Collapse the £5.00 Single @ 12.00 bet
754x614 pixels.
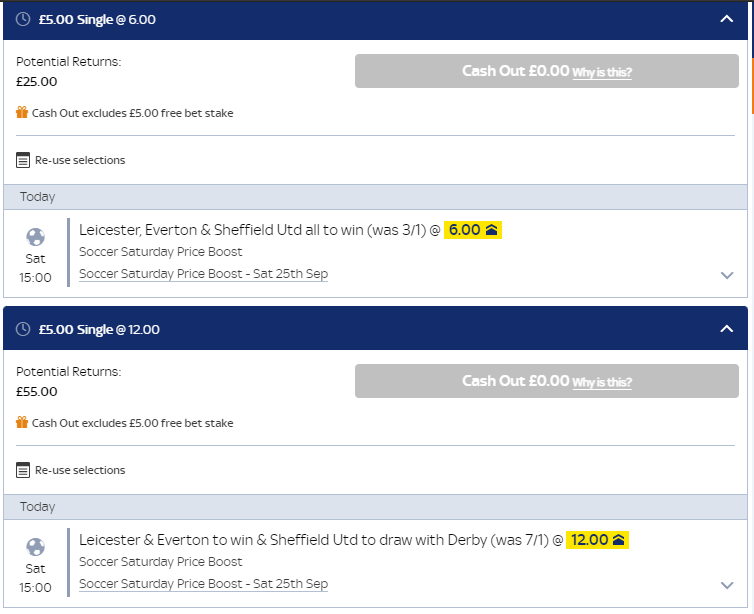(727, 330)
